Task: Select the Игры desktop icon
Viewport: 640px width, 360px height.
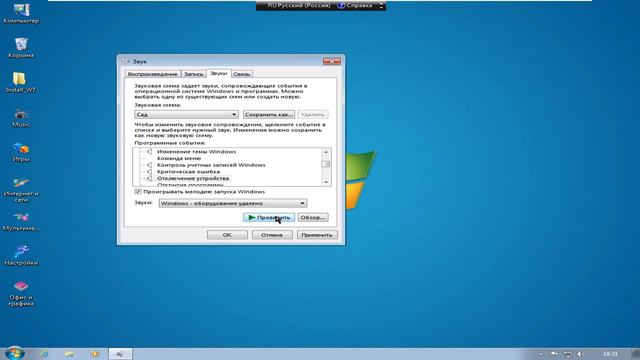Action: (21, 152)
